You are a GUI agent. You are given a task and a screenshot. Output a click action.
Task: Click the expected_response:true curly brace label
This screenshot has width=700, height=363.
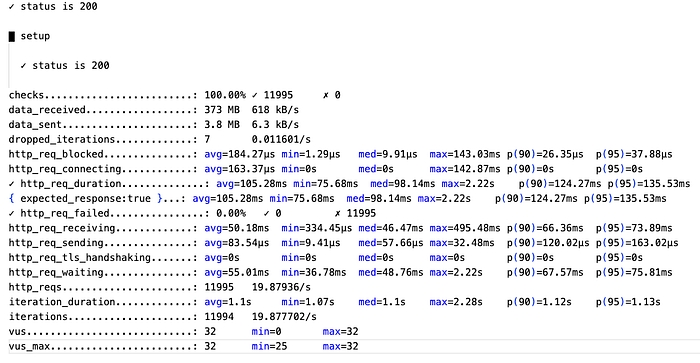85,198
